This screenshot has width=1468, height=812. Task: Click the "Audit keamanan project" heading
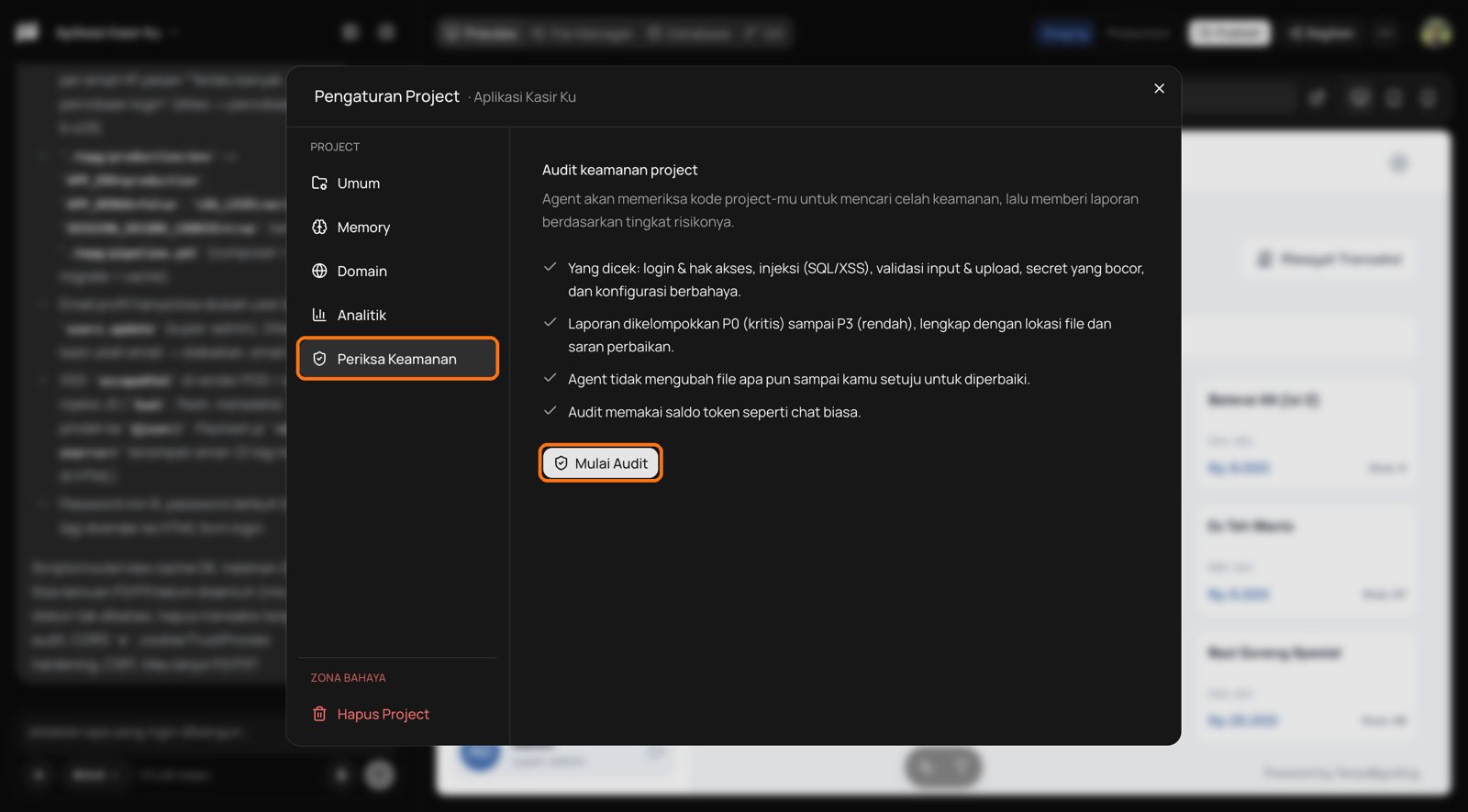(619, 170)
